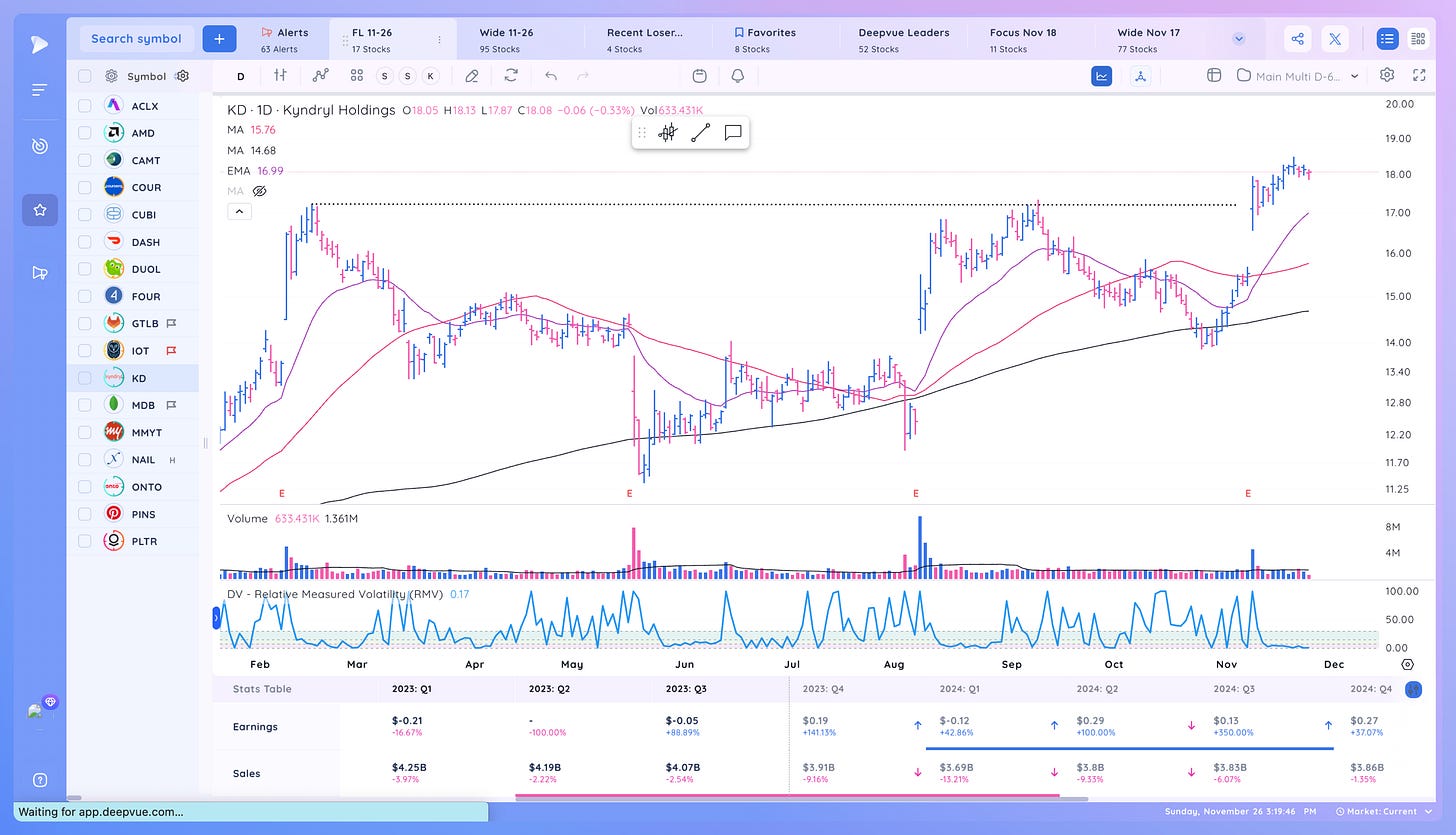
Task: Check the ACLX row checkbox
Action: [x=84, y=105]
